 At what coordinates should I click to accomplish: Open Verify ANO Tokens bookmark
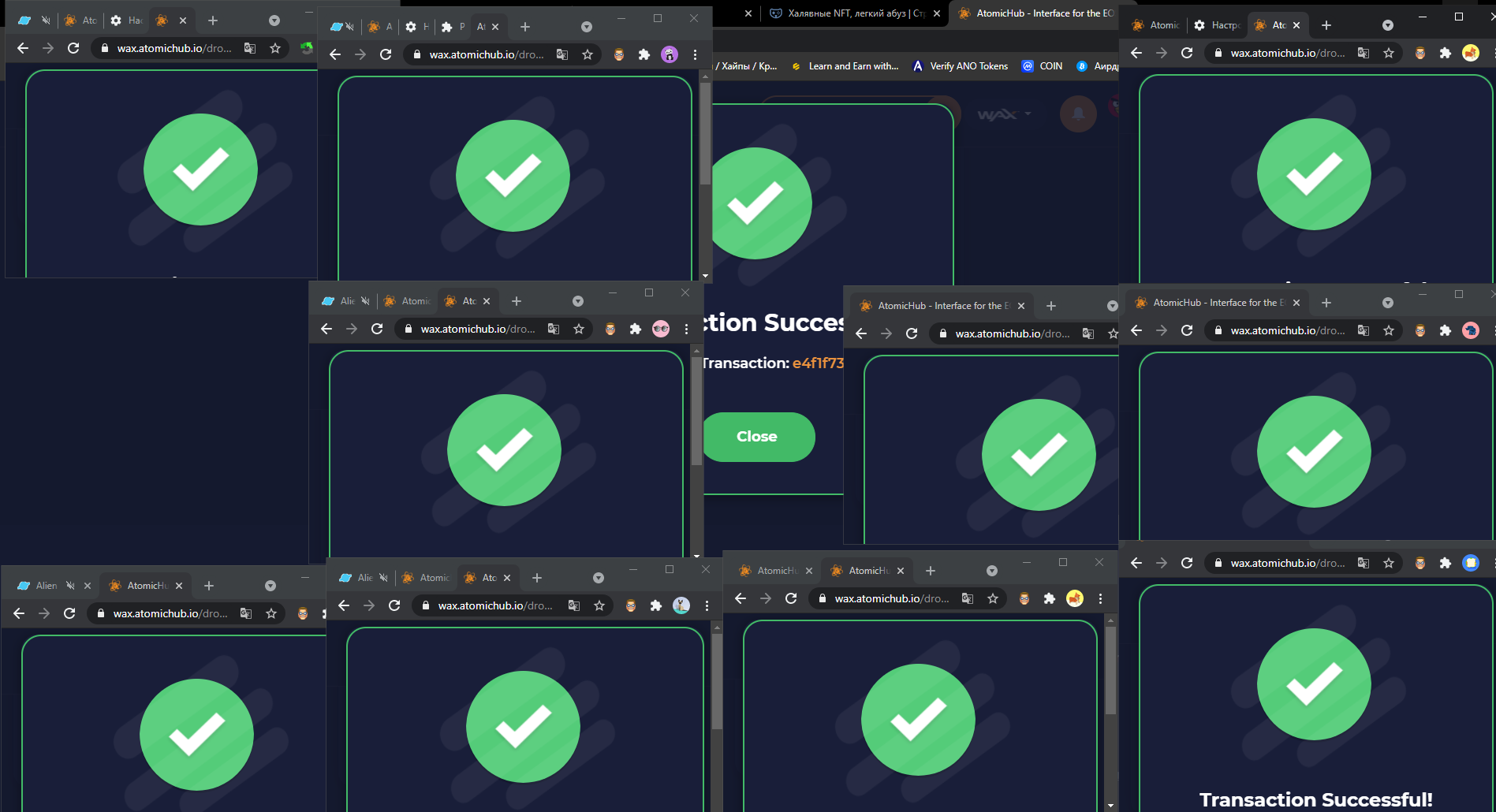(960, 66)
